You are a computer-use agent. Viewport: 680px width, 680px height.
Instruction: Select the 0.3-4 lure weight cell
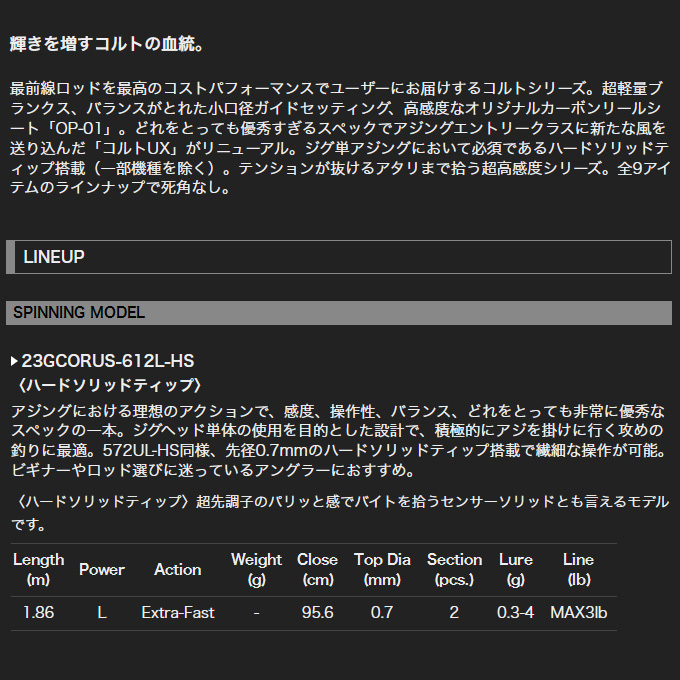[x=515, y=613]
